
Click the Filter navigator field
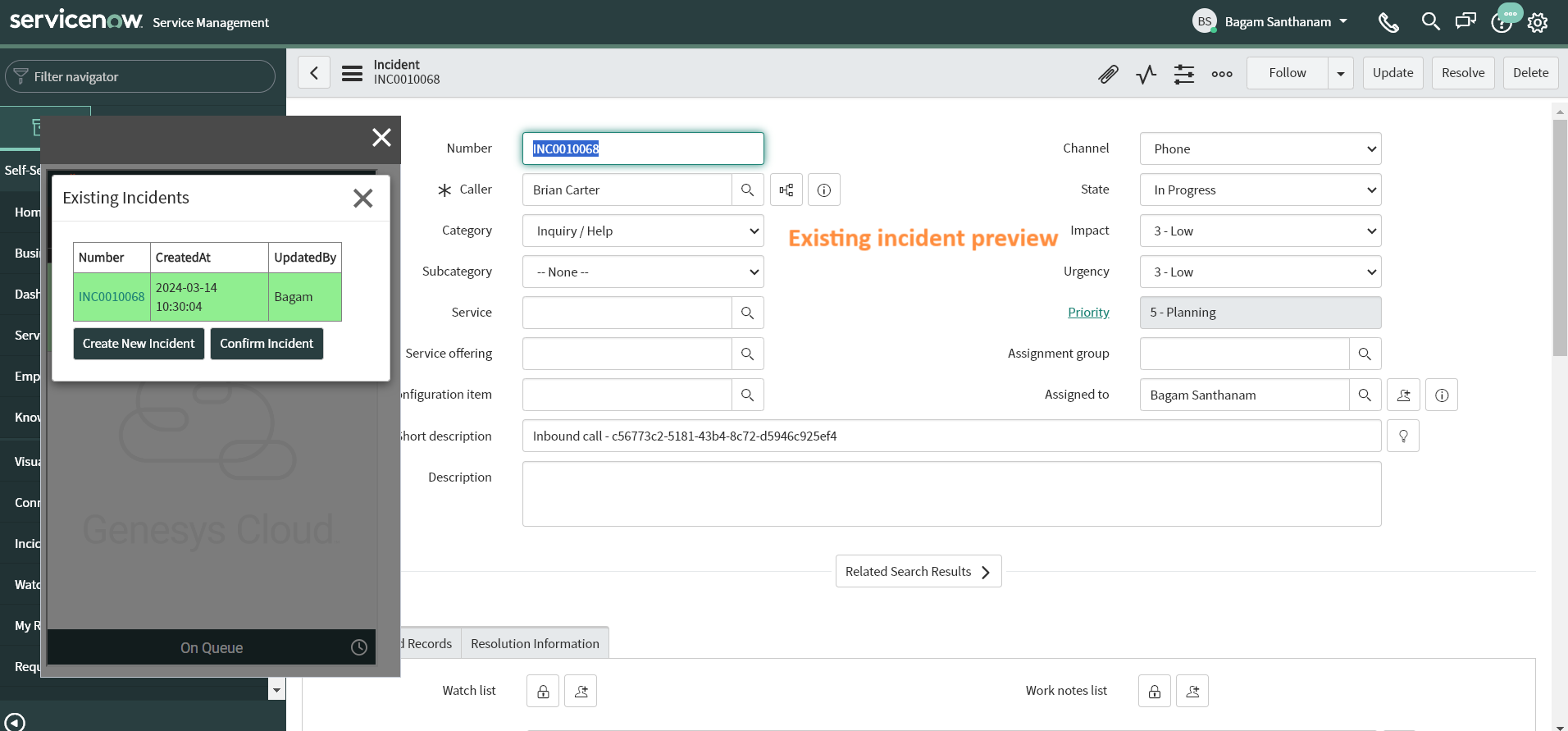point(140,76)
